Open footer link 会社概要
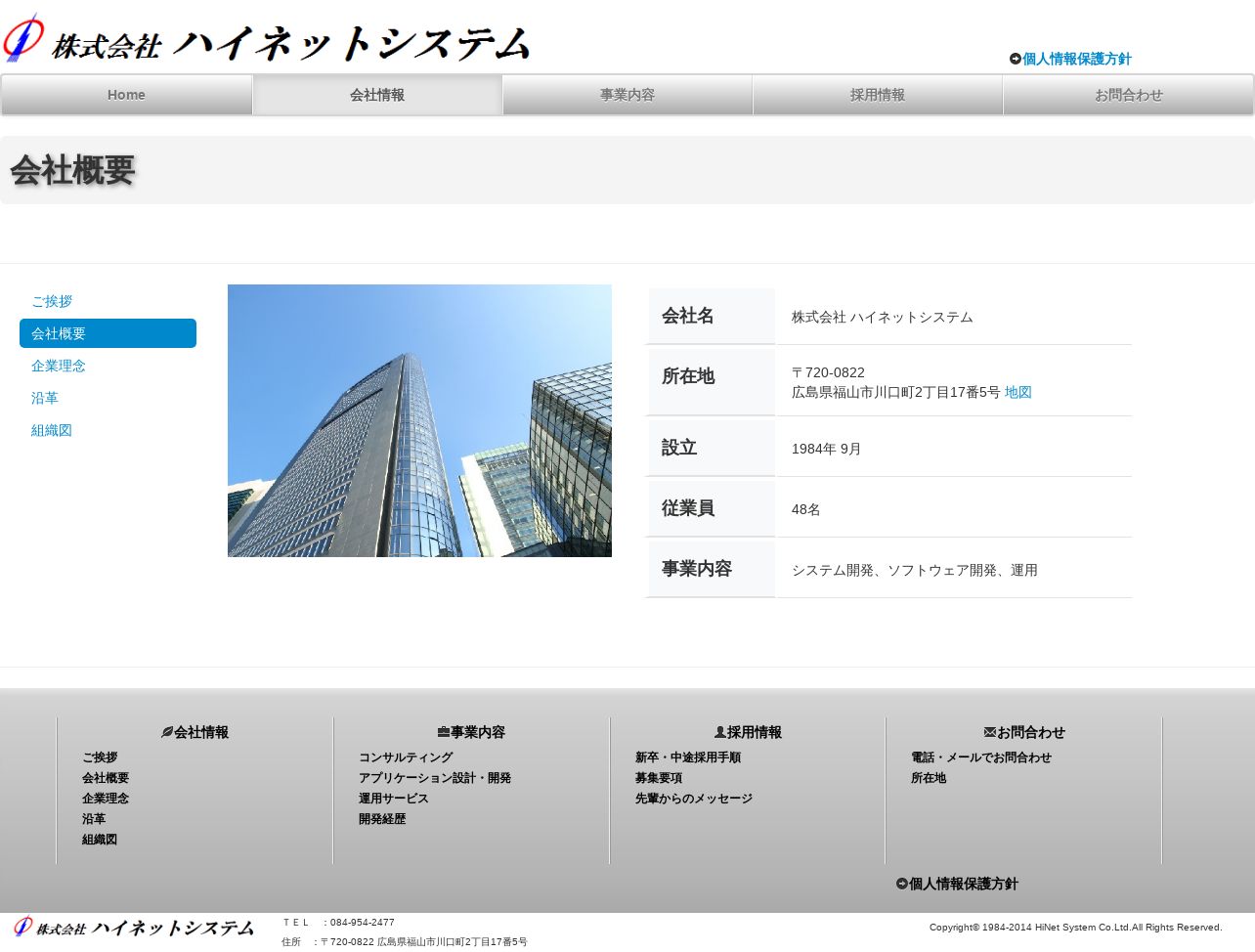The image size is (1255, 952). pos(106,778)
